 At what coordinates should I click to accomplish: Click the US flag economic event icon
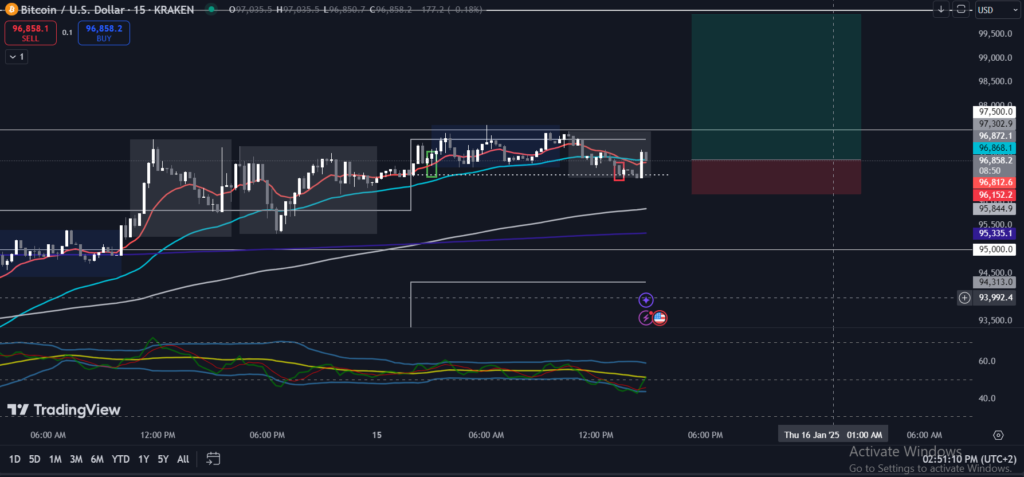(x=660, y=318)
